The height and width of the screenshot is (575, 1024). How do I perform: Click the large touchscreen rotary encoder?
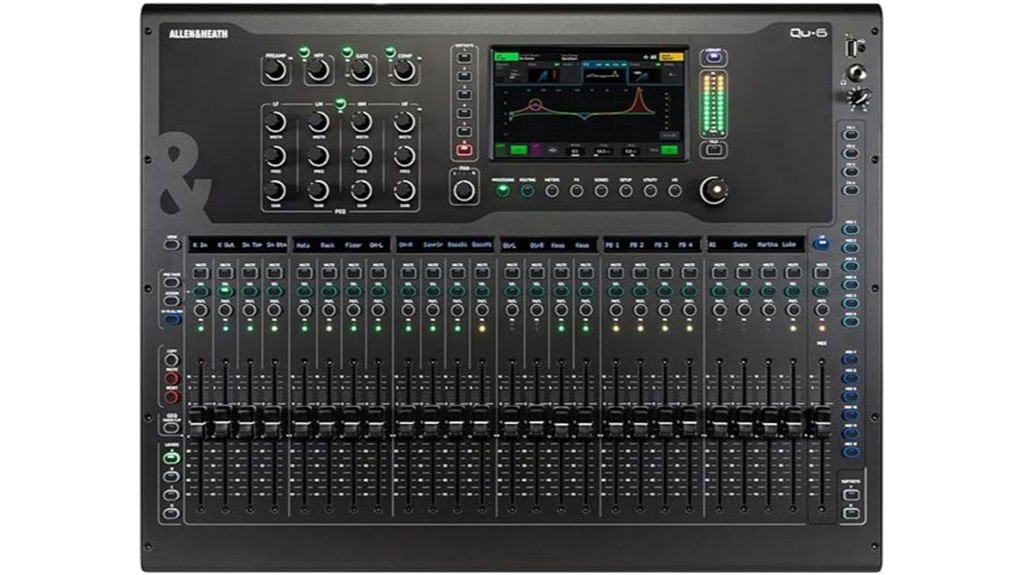pos(713,189)
